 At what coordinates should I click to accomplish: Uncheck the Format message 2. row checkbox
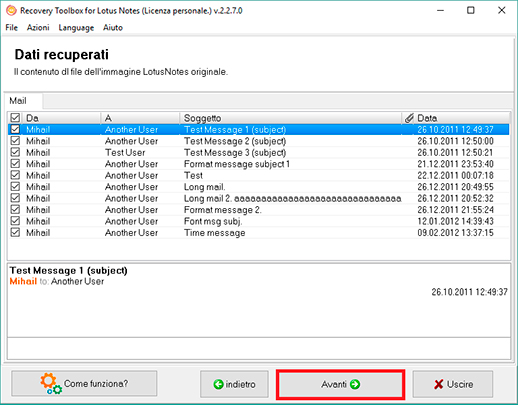click(15, 209)
